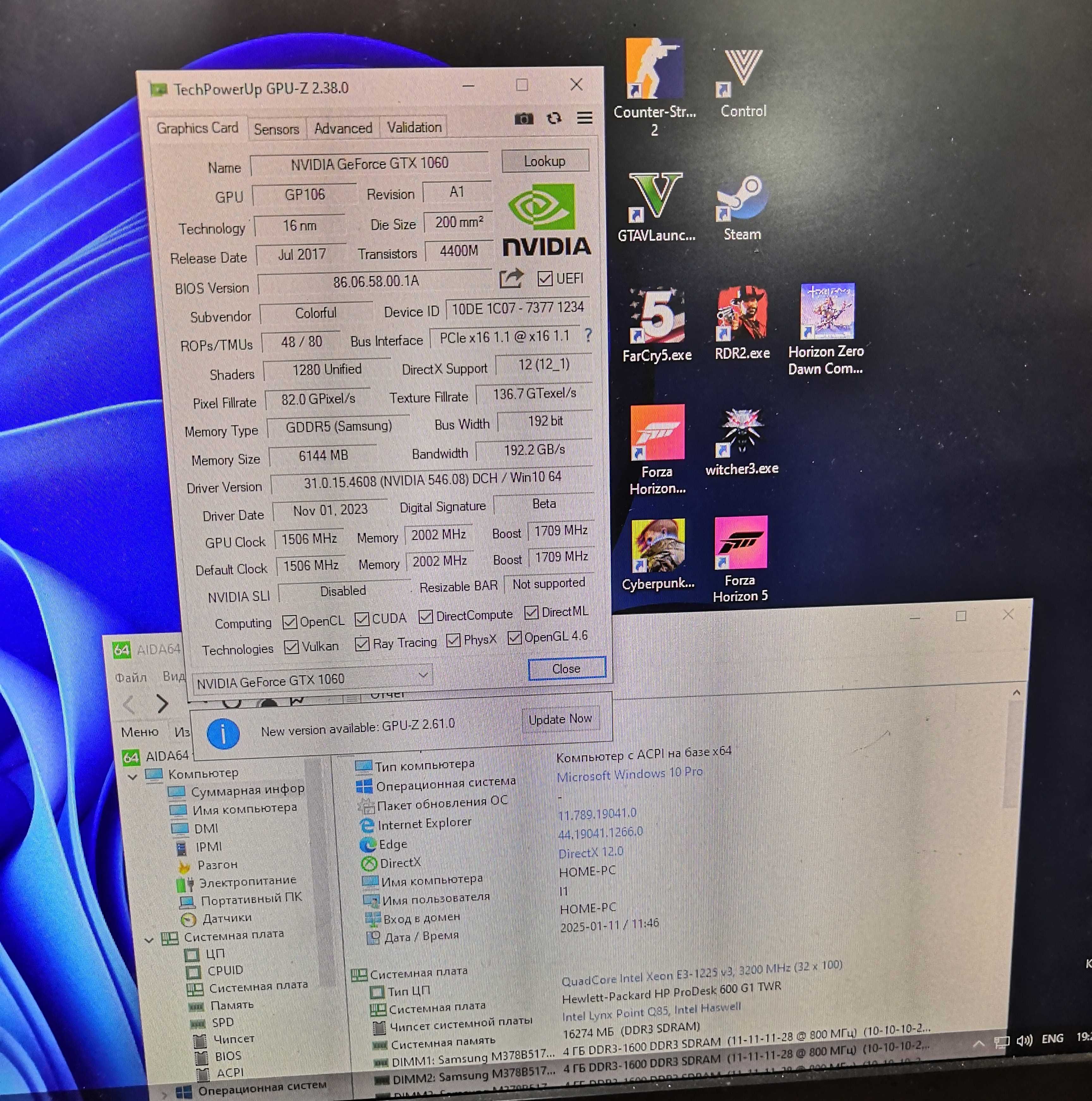Take GPU-Z screenshot with camera icon
Image resolution: width=1092 pixels, height=1101 pixels.
tap(524, 118)
